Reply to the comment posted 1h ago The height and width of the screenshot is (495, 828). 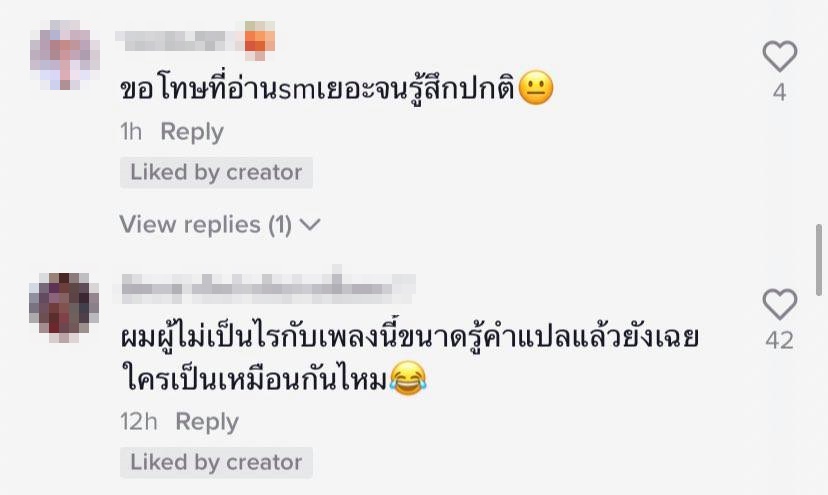192,132
